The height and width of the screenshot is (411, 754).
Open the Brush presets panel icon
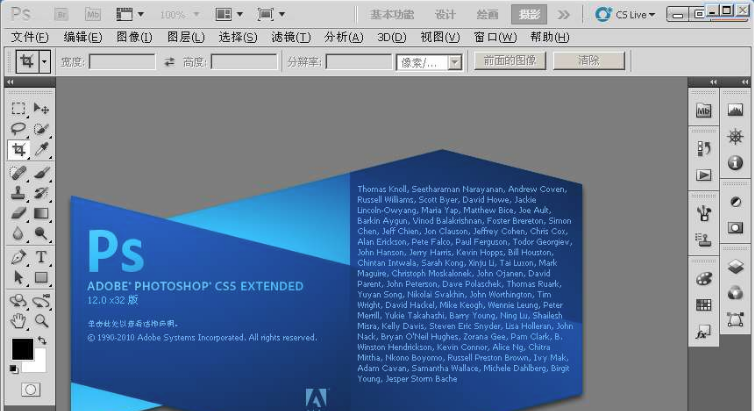coord(704,212)
